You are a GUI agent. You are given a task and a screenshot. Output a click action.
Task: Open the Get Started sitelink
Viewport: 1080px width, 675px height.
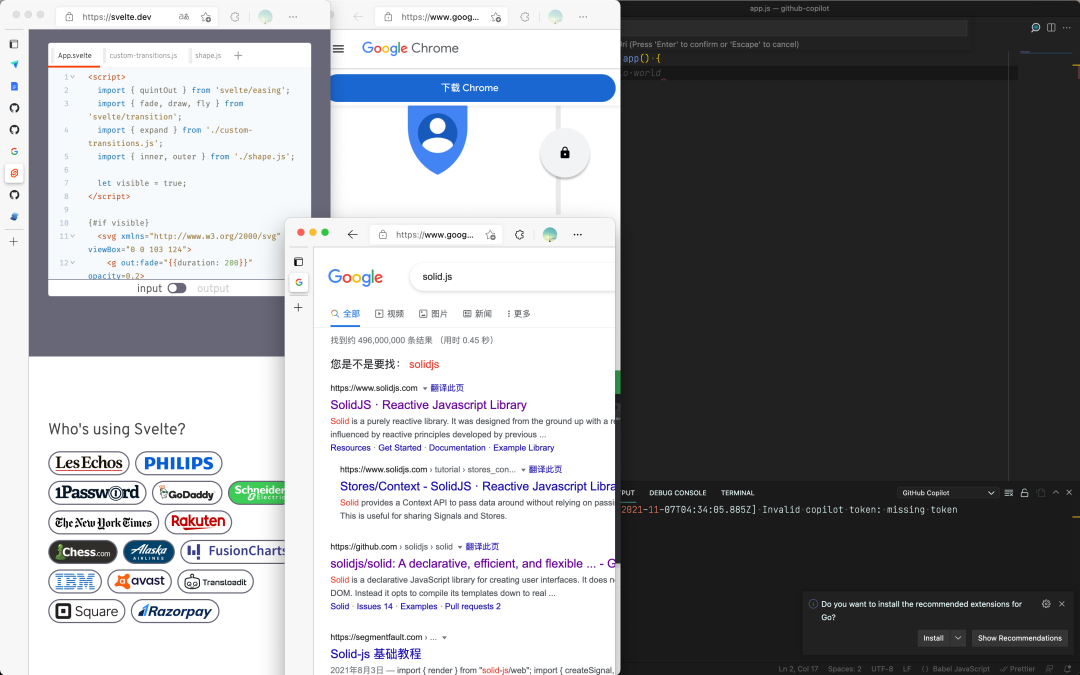coord(399,448)
